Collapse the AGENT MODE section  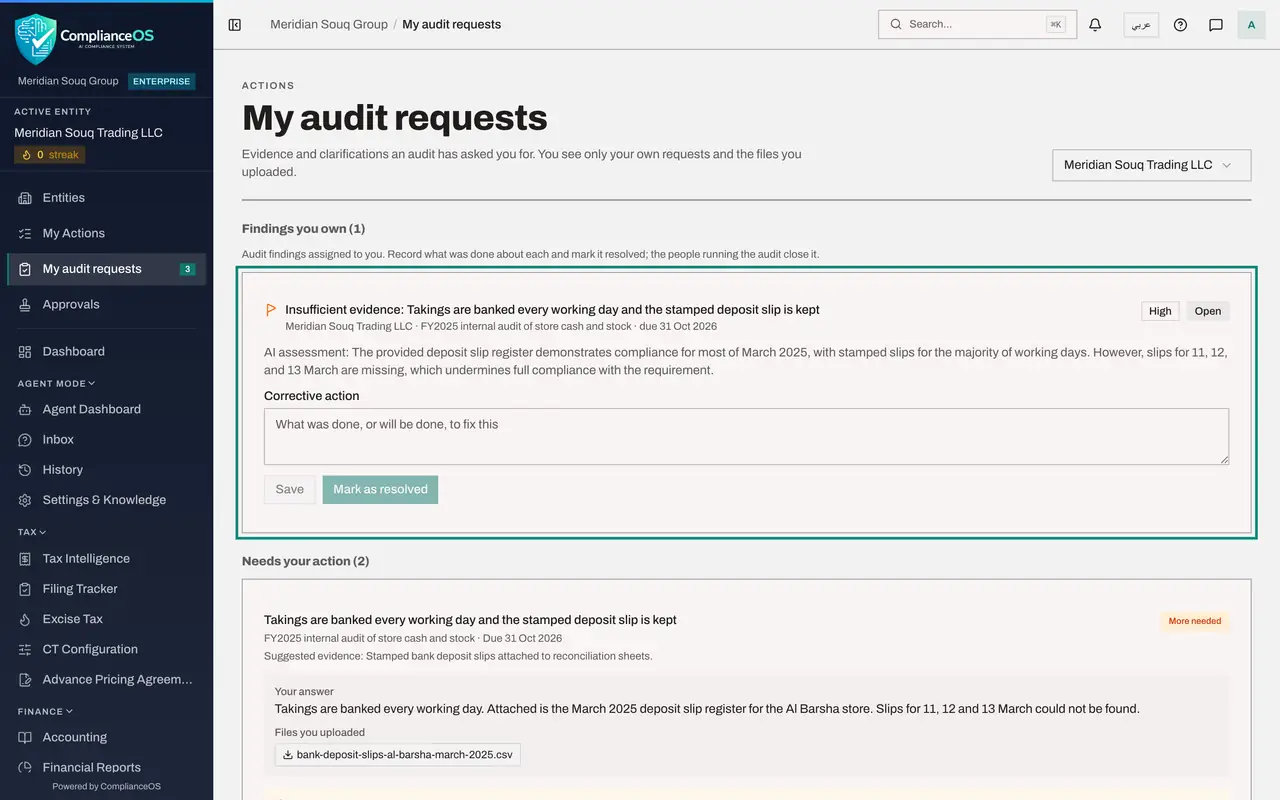click(x=57, y=383)
